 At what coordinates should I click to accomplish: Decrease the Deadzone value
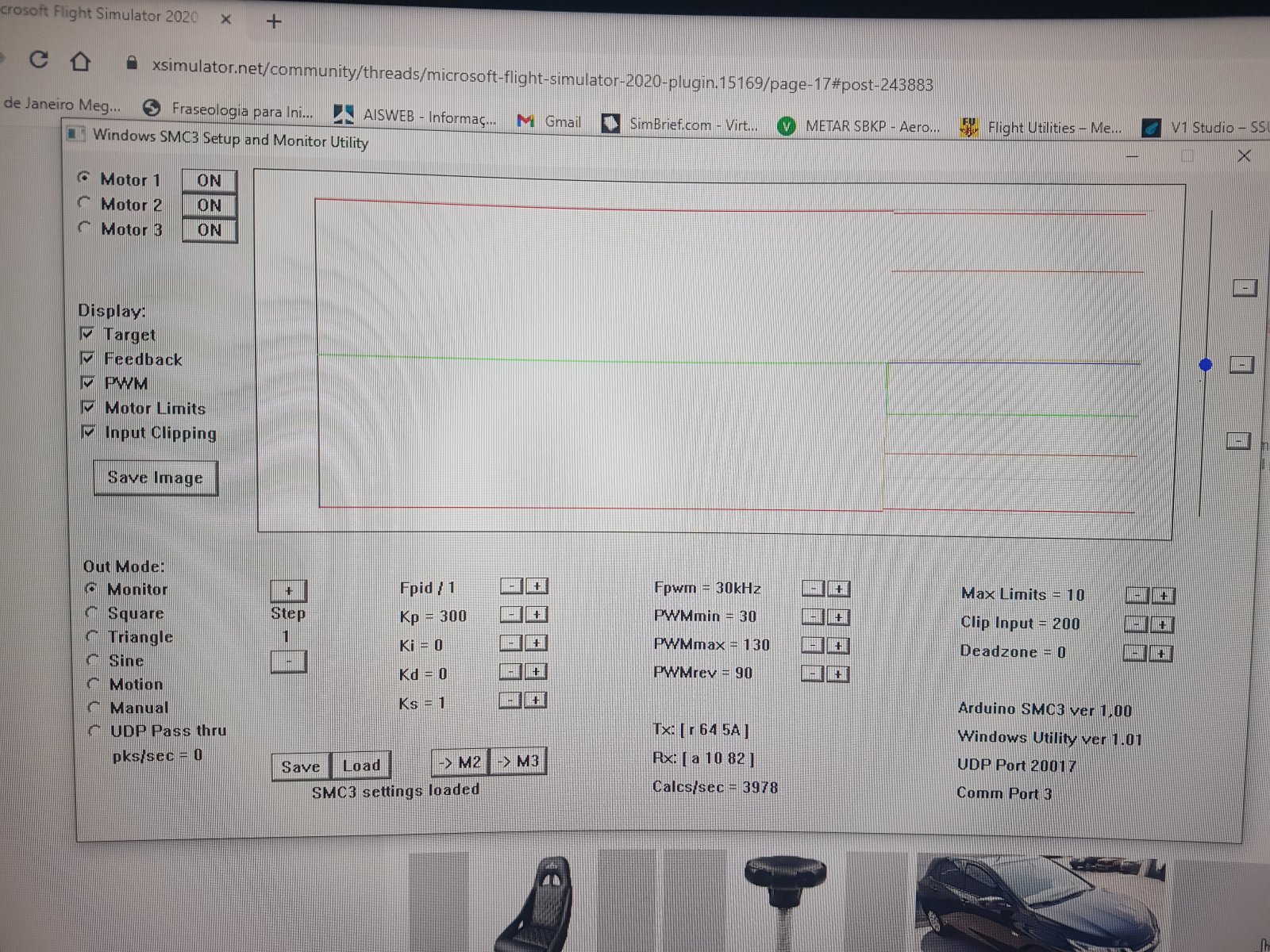pyautogui.click(x=1136, y=654)
